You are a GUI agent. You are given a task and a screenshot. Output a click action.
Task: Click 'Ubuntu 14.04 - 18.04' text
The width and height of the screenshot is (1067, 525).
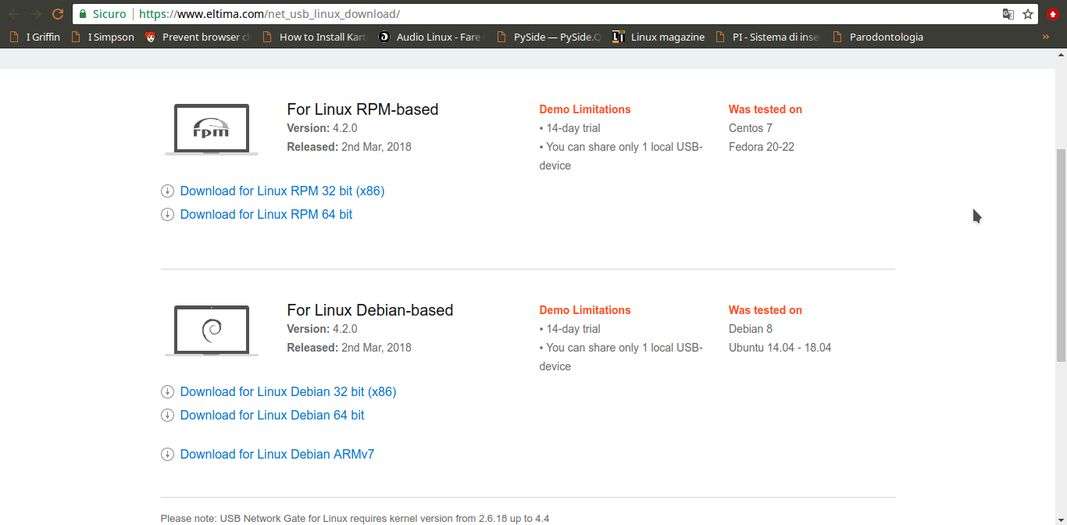(780, 348)
